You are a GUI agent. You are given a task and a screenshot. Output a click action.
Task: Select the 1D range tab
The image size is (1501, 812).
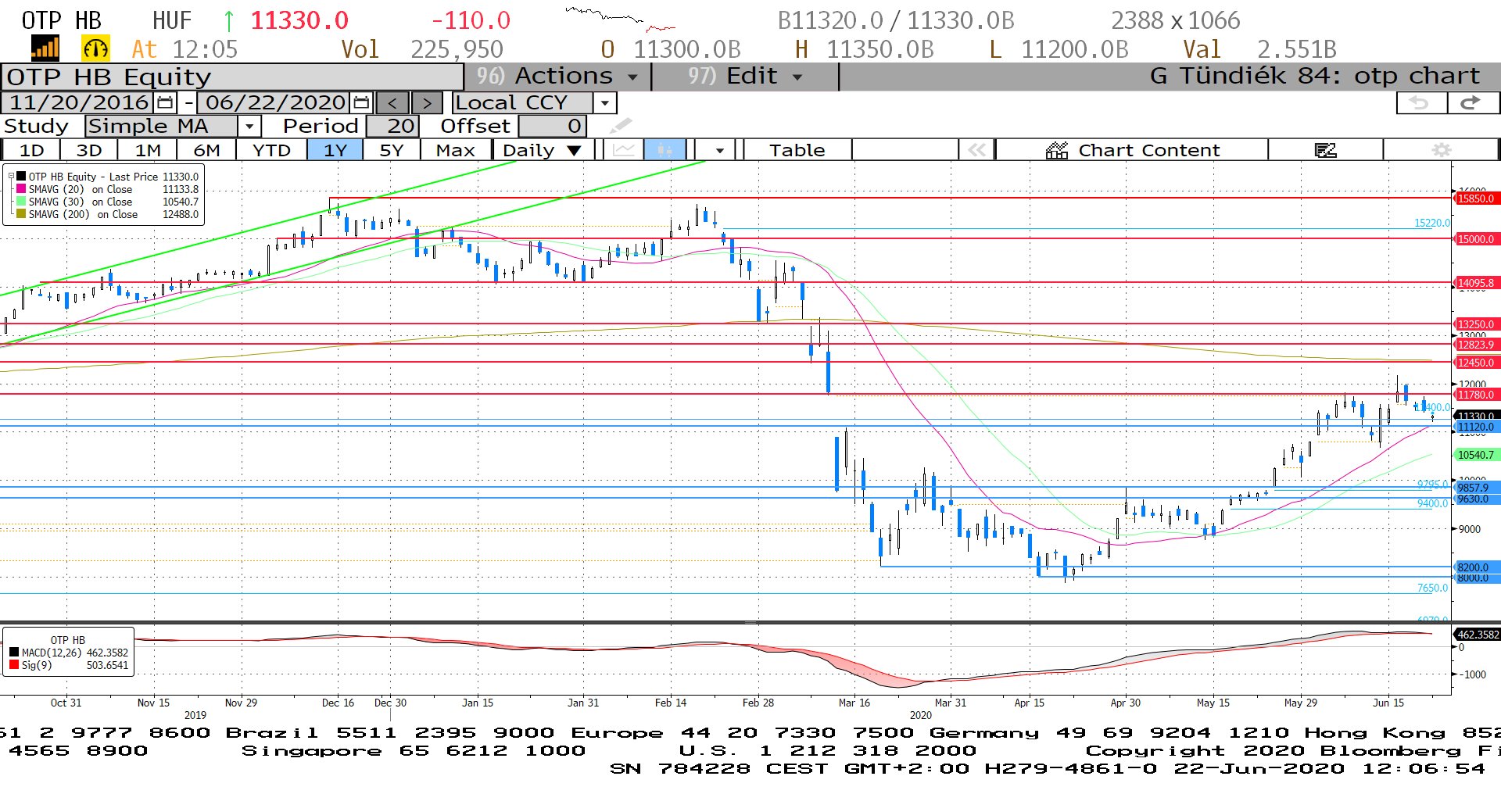click(31, 150)
